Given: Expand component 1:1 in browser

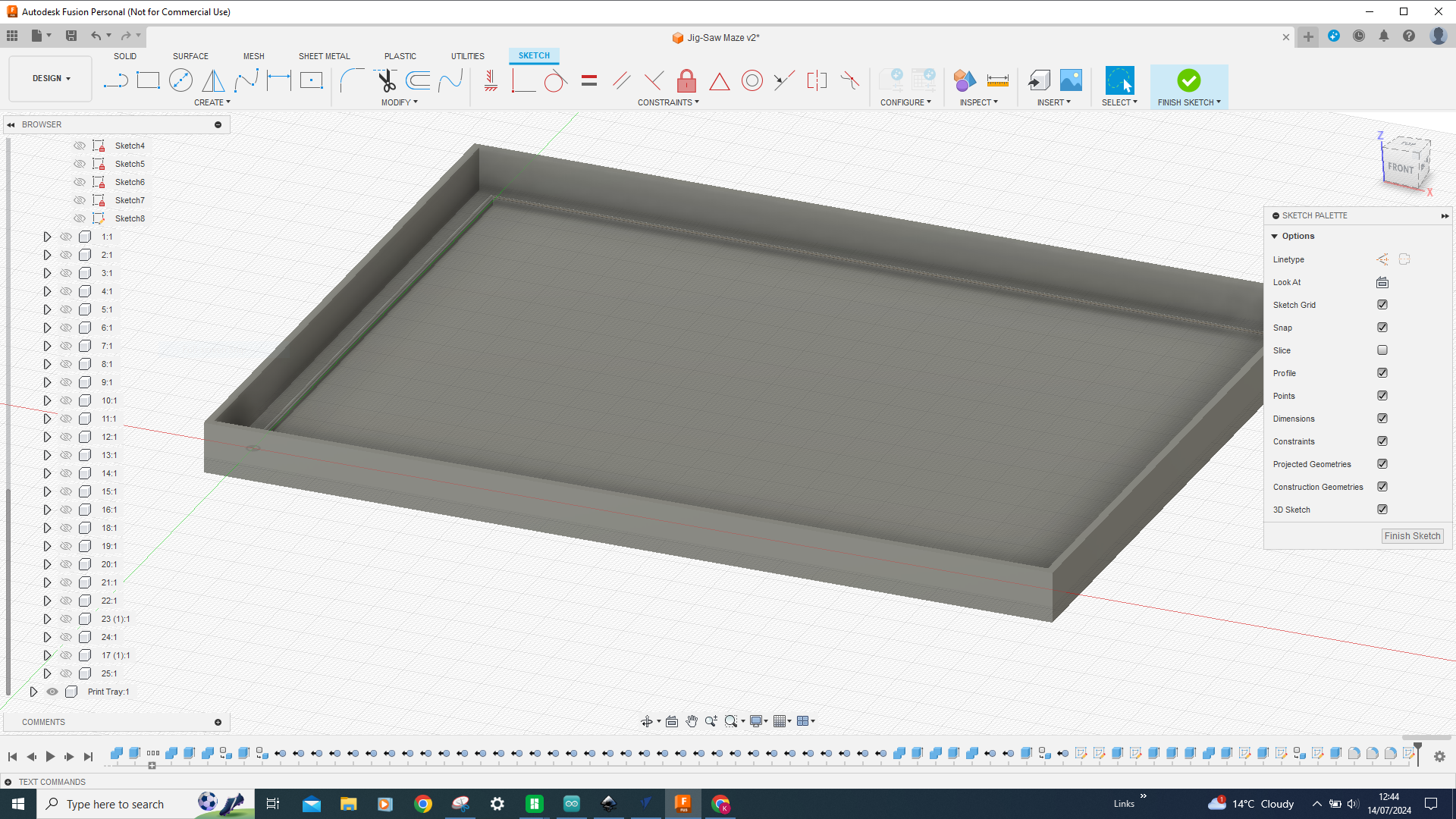Looking at the screenshot, I should pyautogui.click(x=47, y=237).
